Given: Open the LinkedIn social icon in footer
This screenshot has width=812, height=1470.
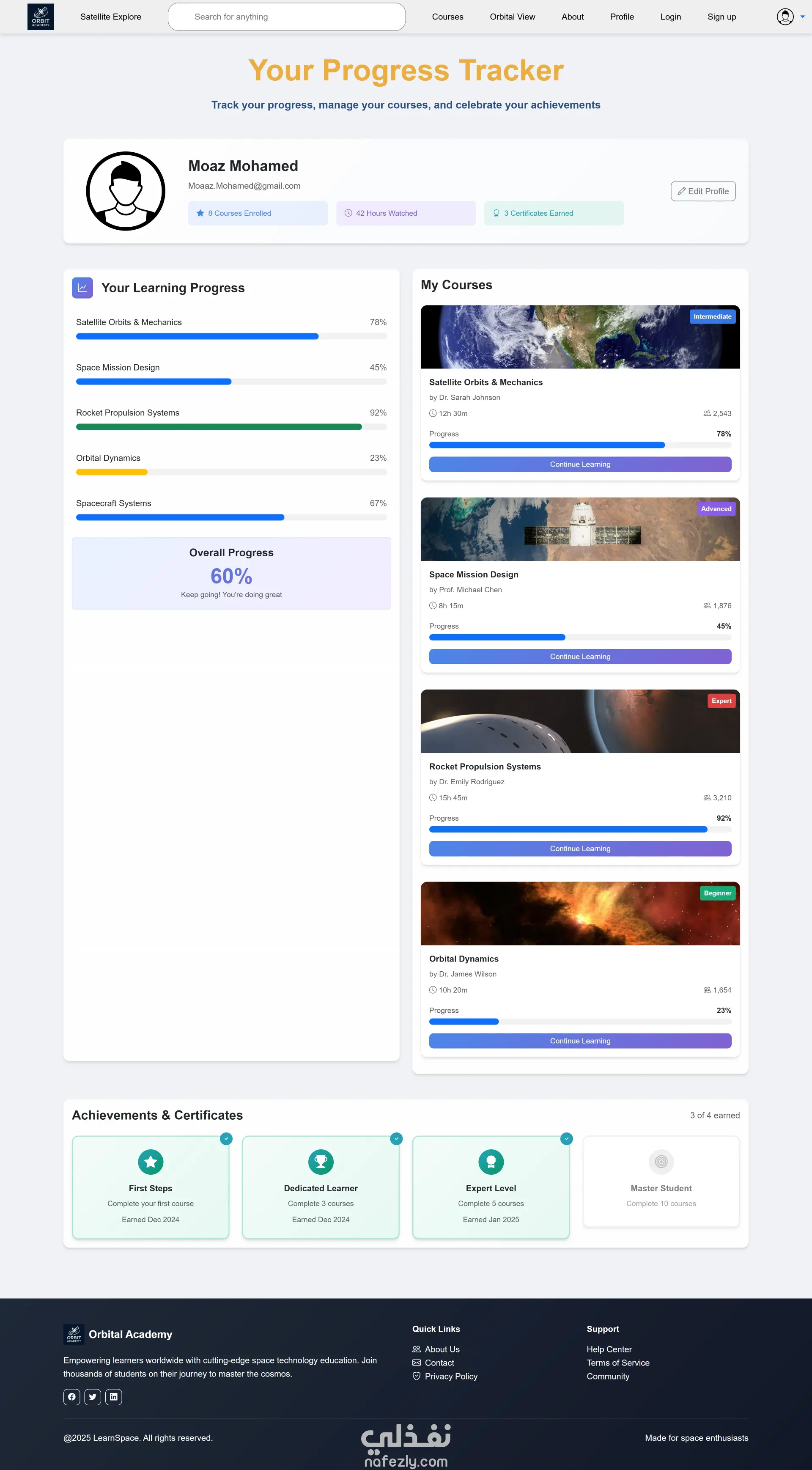Looking at the screenshot, I should [x=114, y=1396].
